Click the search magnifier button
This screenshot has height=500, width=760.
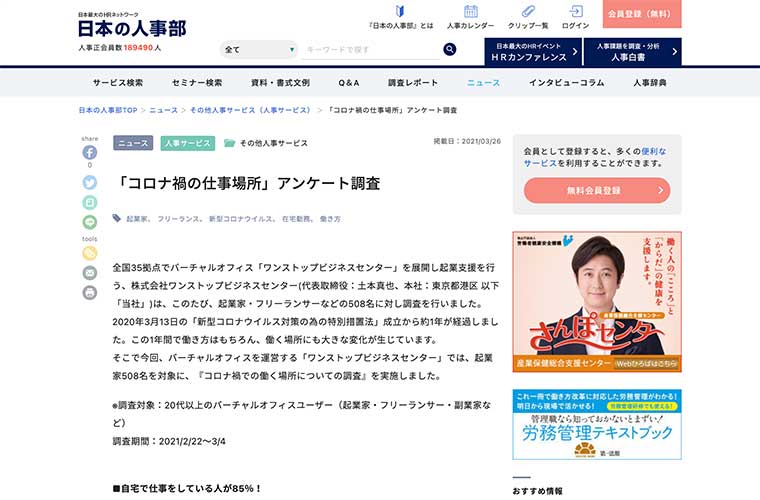pos(449,49)
